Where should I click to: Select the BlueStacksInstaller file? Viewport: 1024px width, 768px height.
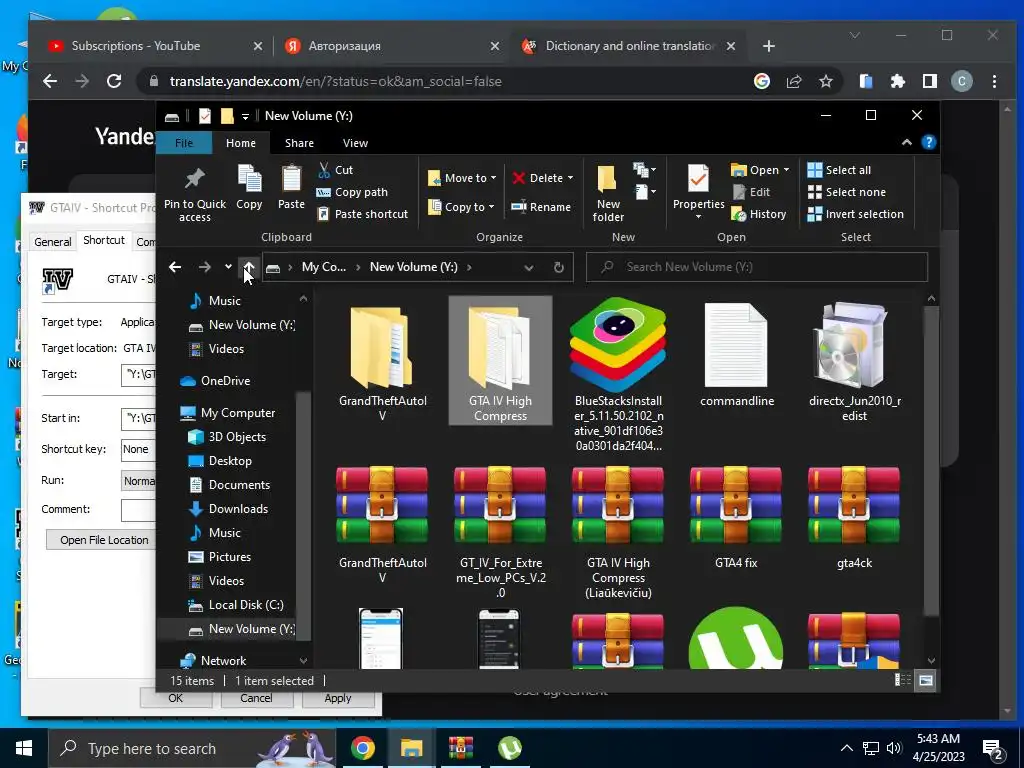coord(618,374)
